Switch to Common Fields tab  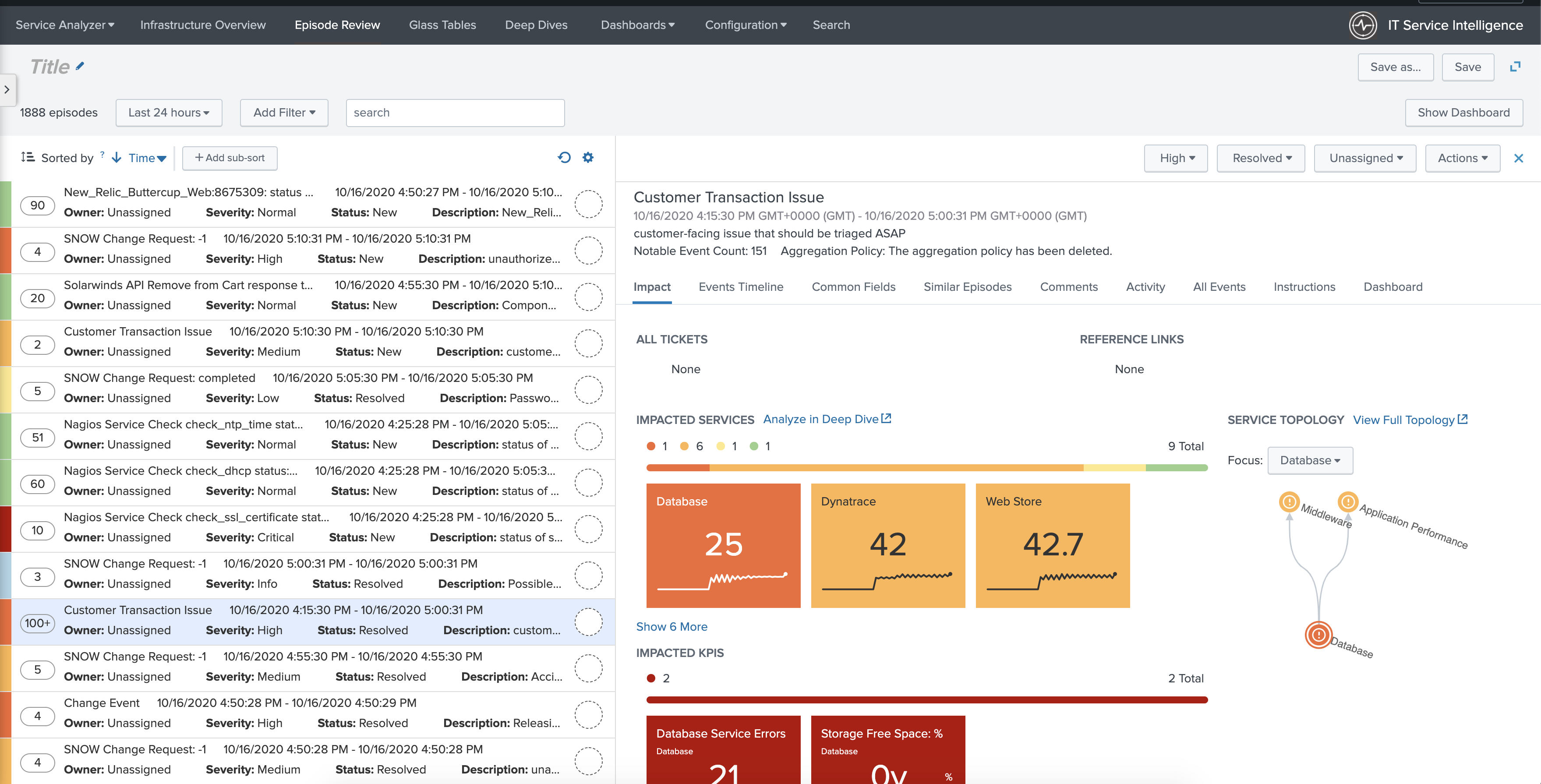pyautogui.click(x=854, y=287)
